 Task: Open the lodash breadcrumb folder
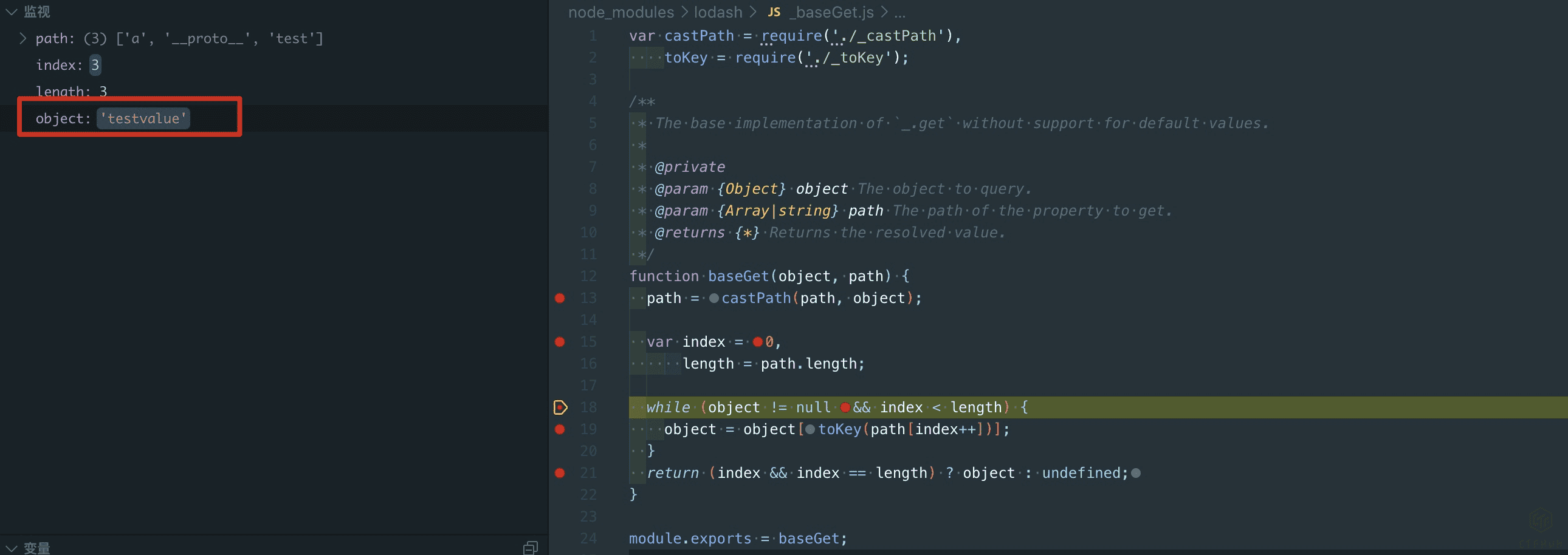coord(718,12)
